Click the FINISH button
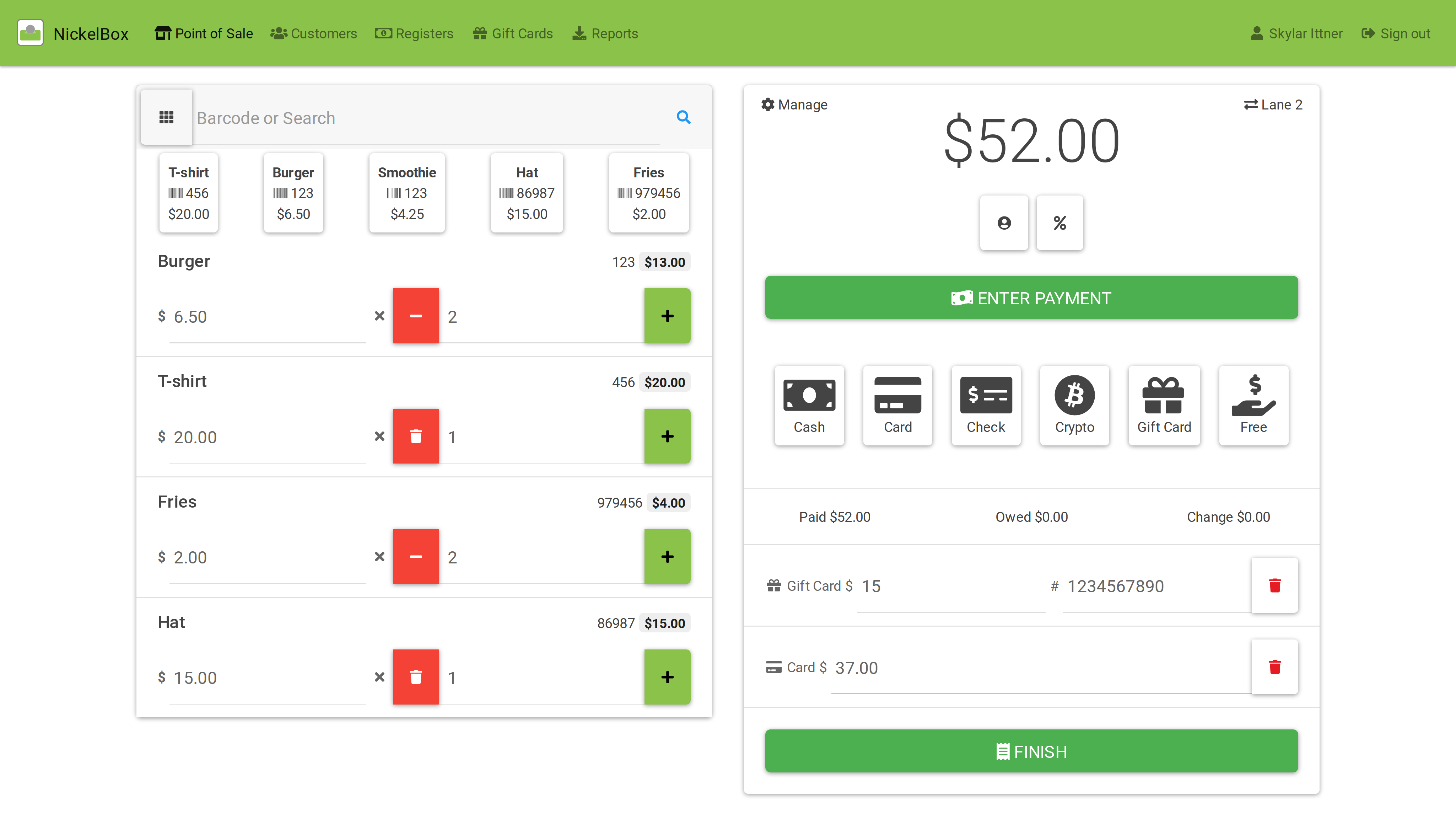1456x819 pixels. [x=1031, y=751]
